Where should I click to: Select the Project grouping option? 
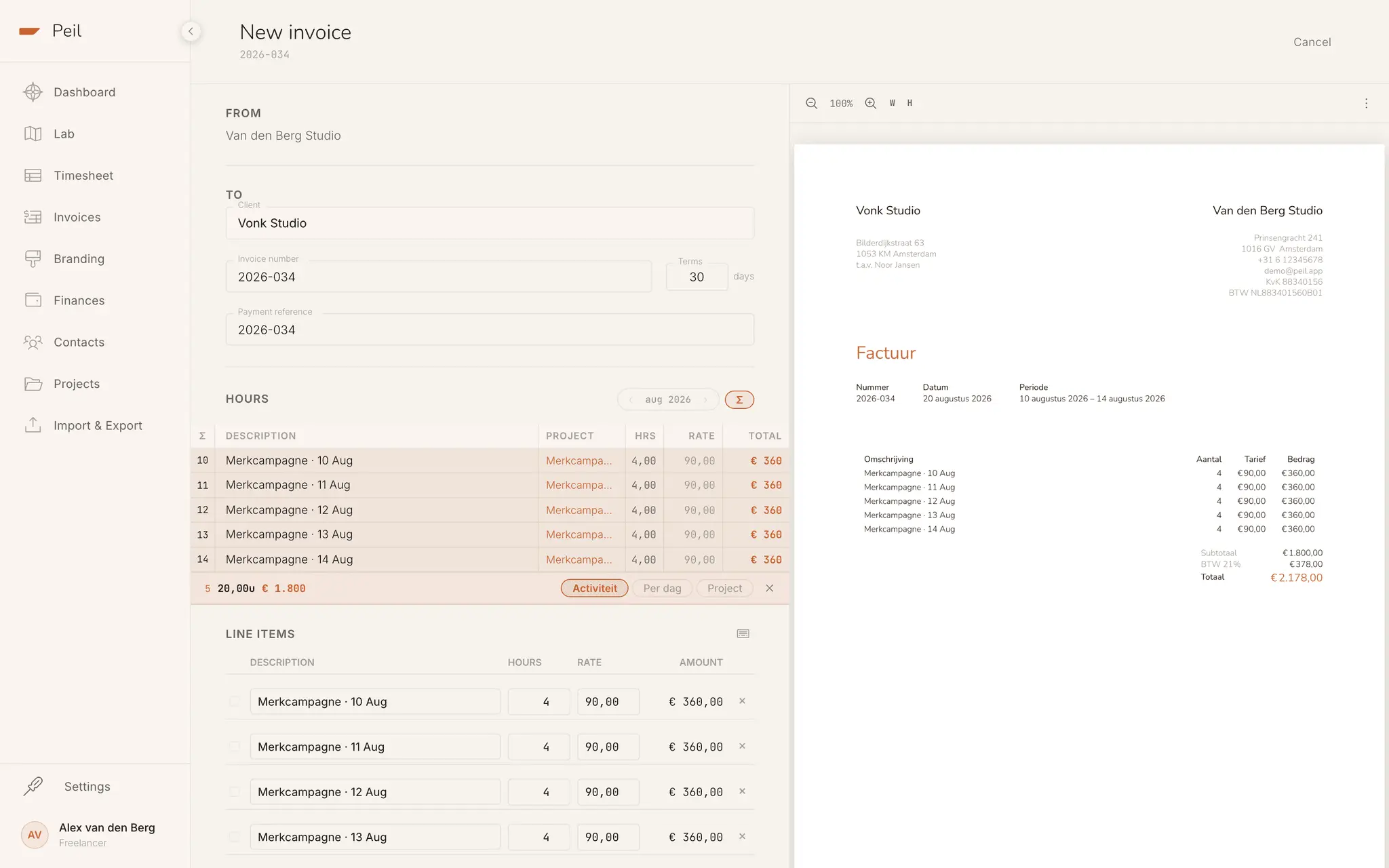(724, 589)
